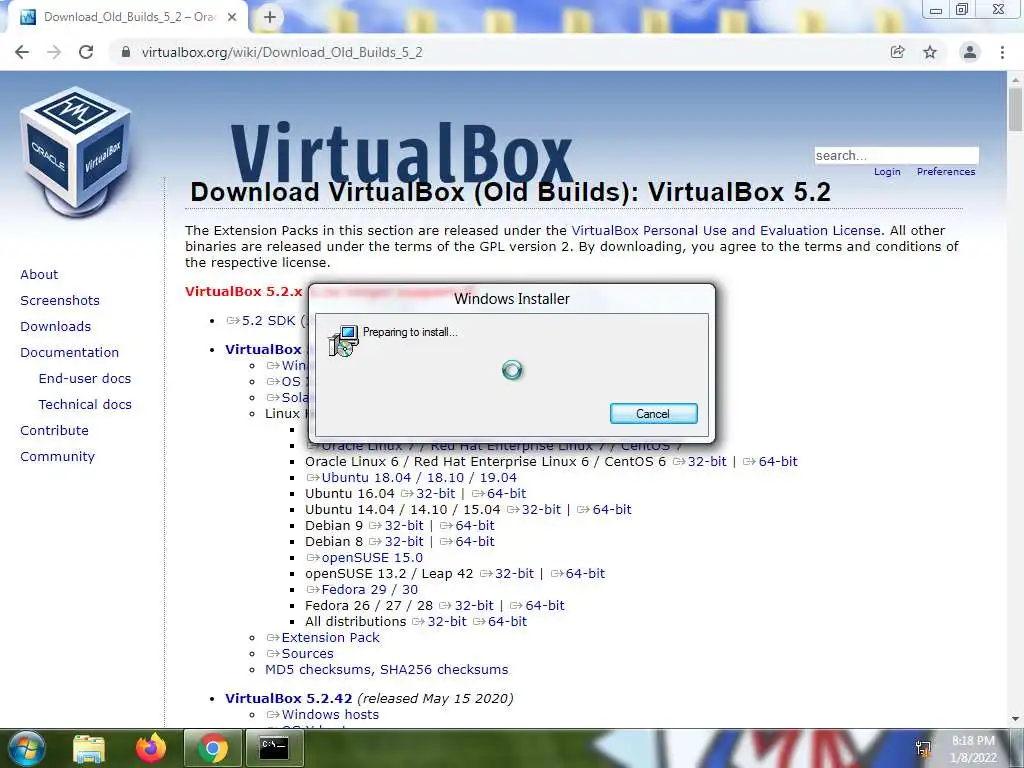Open Chrome three-dot menu
Screen dimensions: 1024x768
coord(1002,52)
